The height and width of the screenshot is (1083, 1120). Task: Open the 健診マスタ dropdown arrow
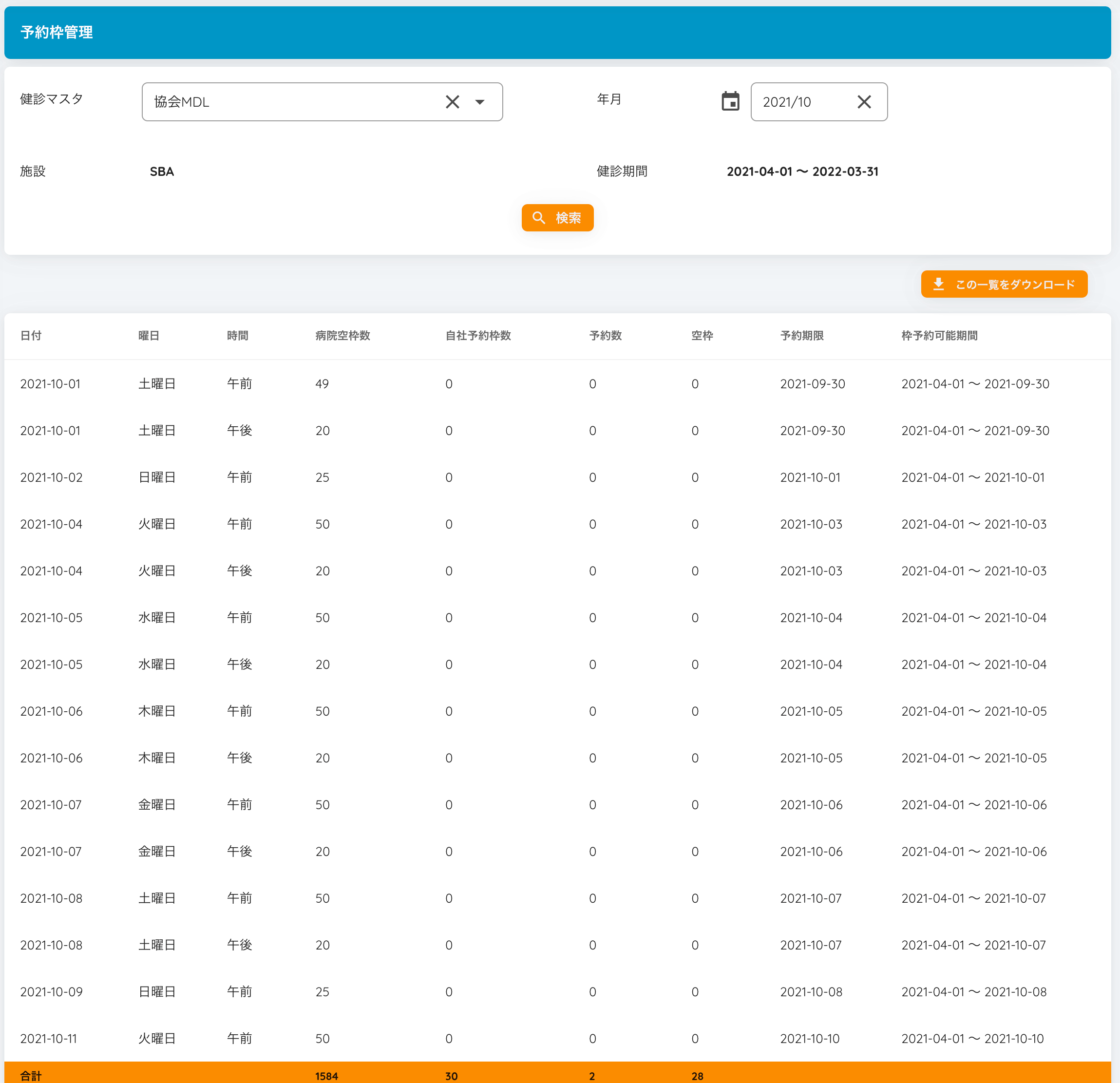[x=480, y=102]
